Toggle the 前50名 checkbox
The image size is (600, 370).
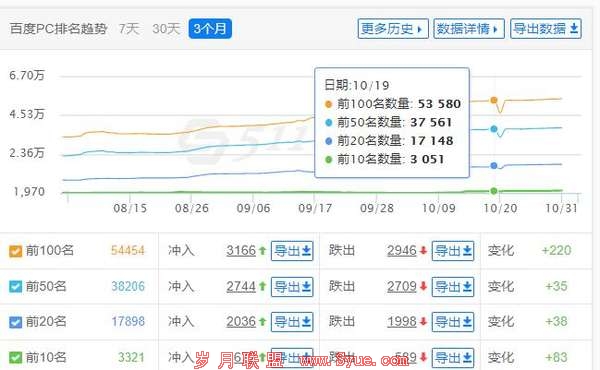pyautogui.click(x=15, y=287)
